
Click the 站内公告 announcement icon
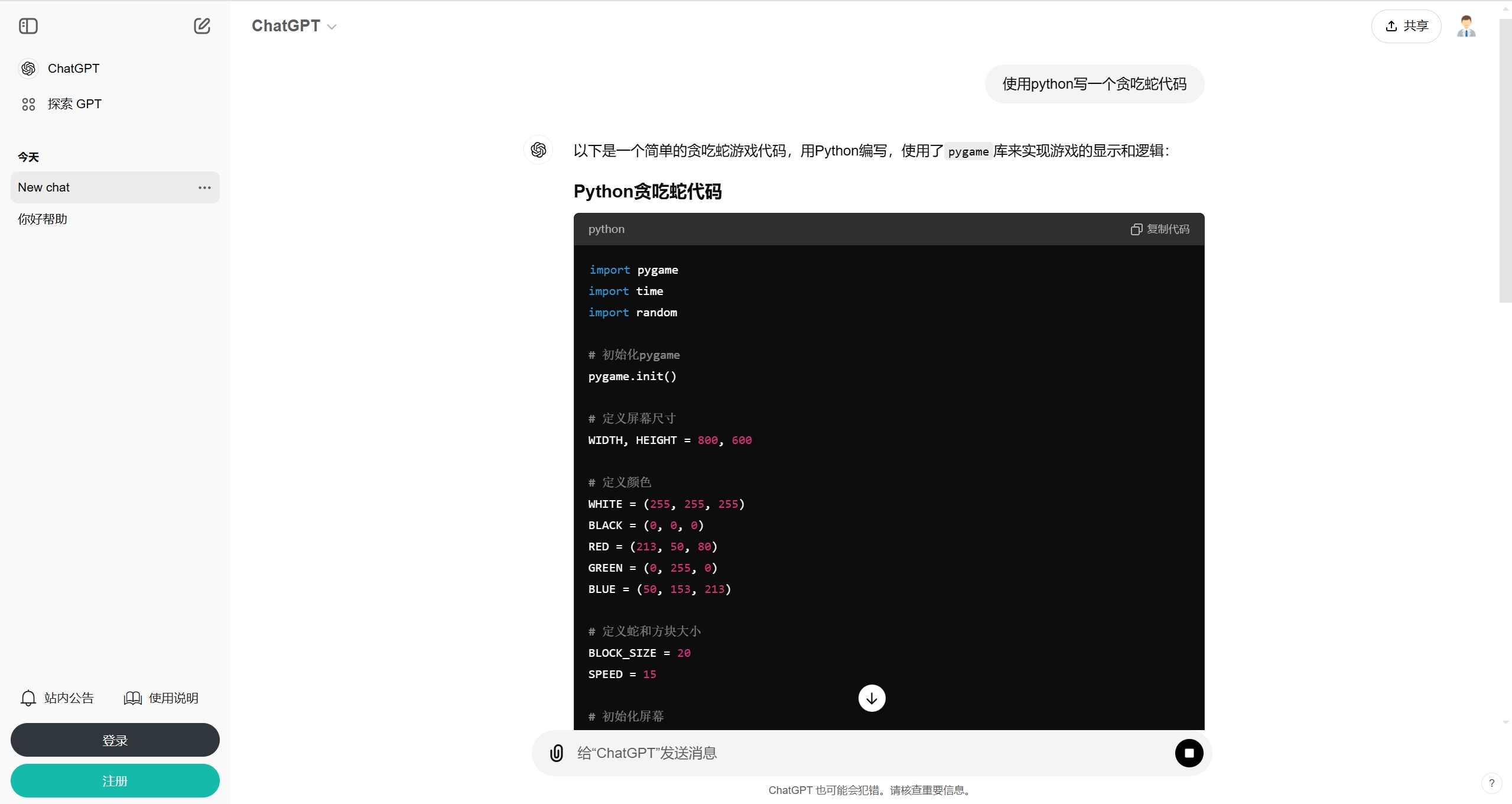(27, 698)
